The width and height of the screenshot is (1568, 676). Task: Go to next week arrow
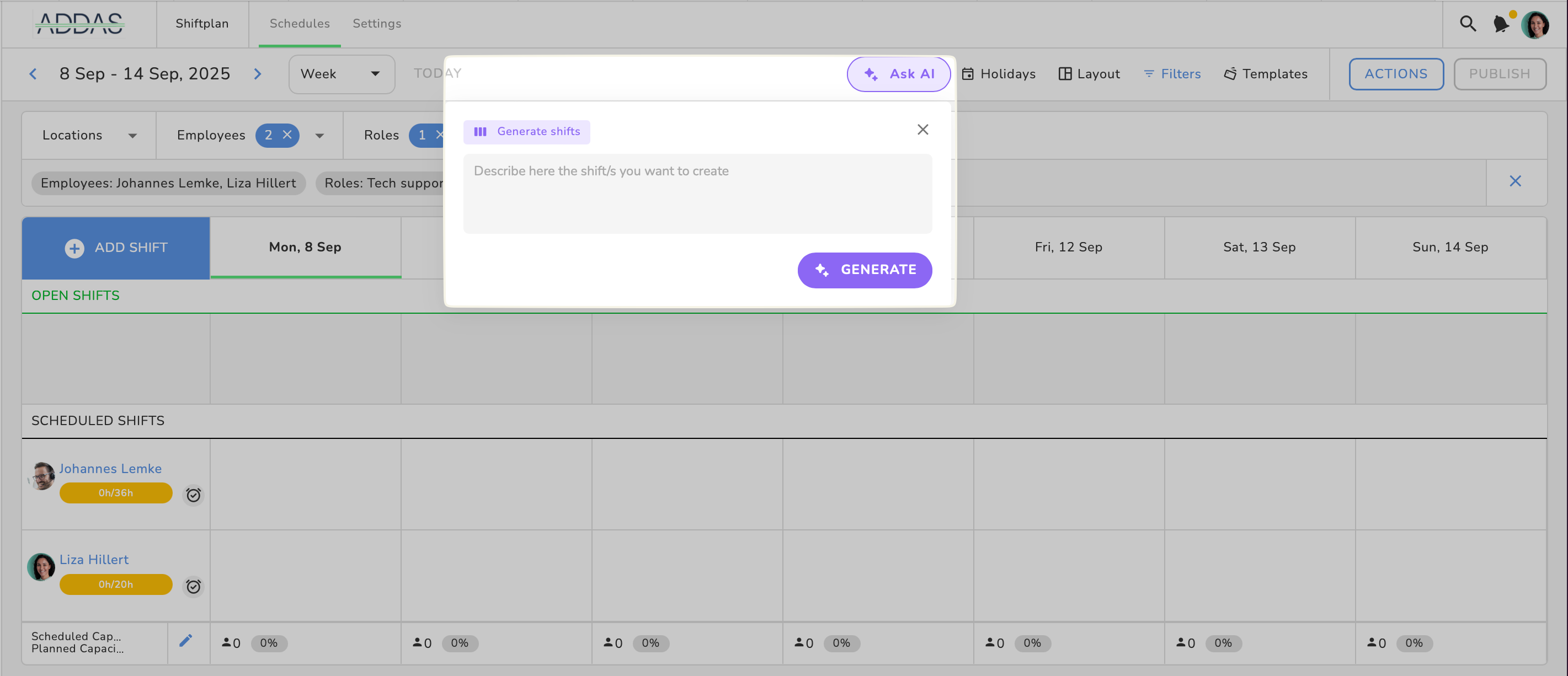click(258, 74)
